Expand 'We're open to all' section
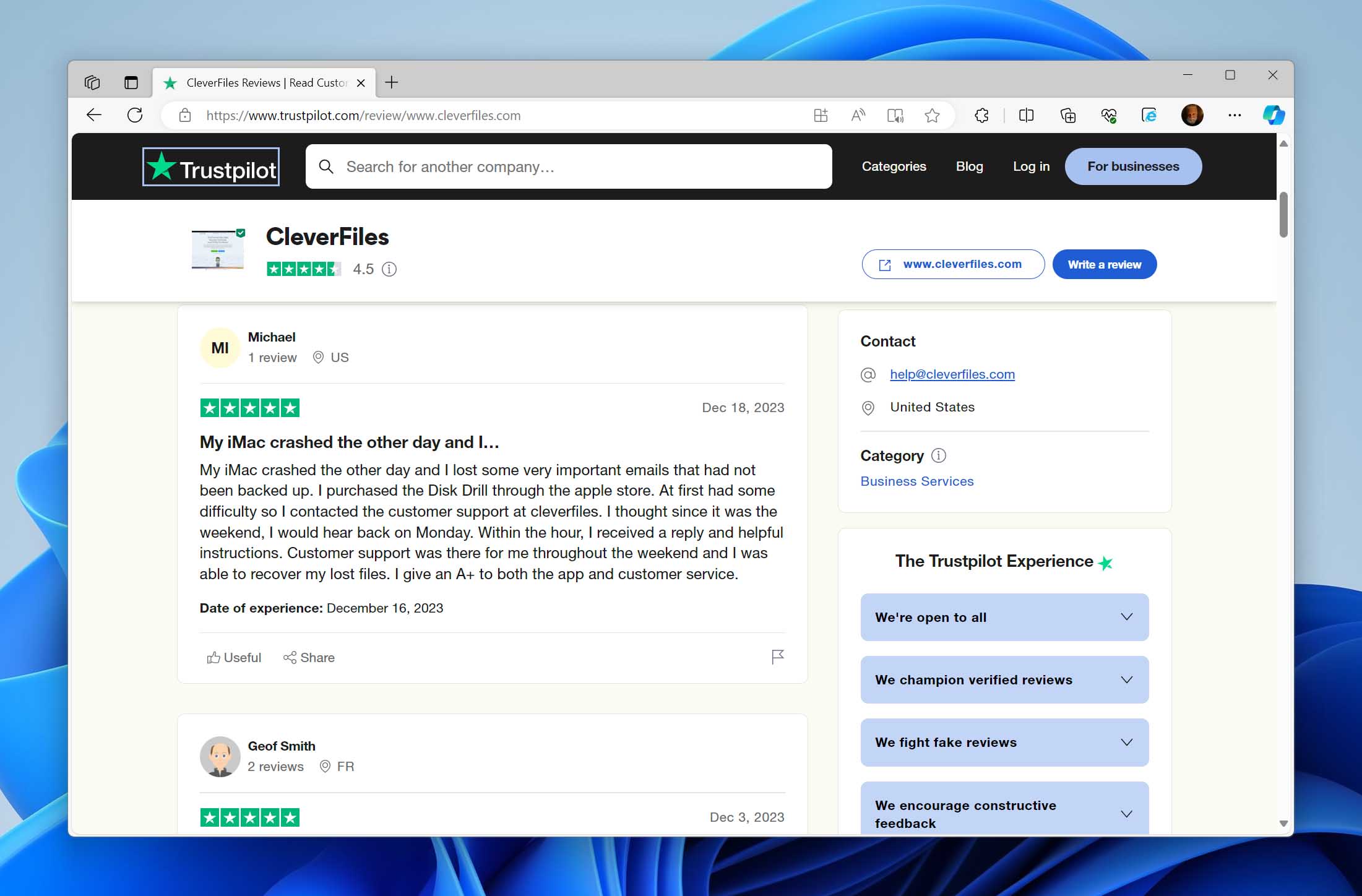The image size is (1362, 896). (x=1004, y=617)
